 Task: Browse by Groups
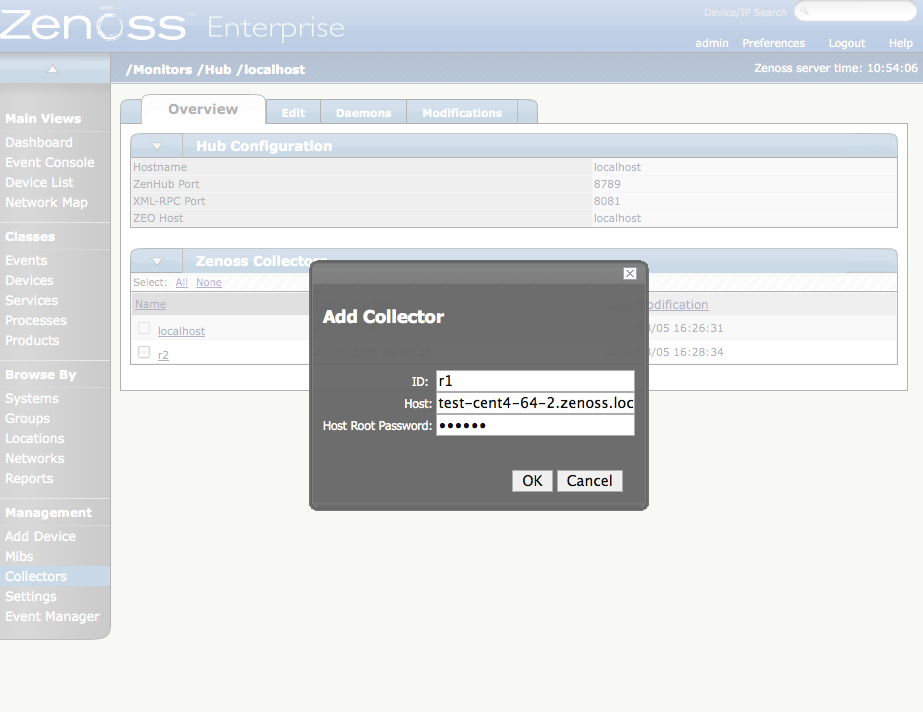tap(27, 418)
